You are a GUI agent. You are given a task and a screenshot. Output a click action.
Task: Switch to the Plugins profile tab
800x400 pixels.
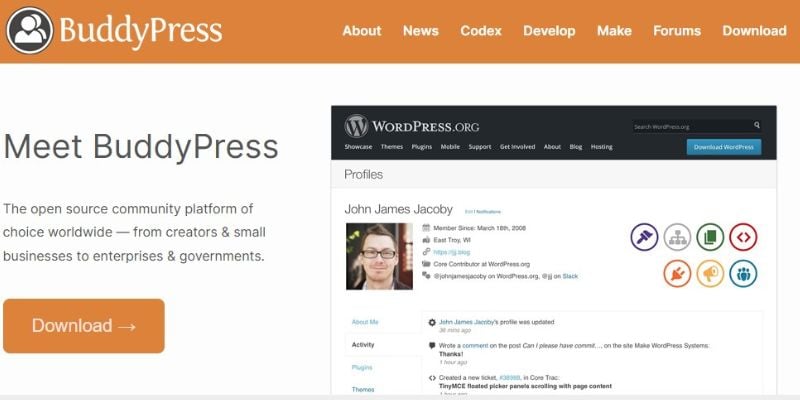[x=362, y=367]
